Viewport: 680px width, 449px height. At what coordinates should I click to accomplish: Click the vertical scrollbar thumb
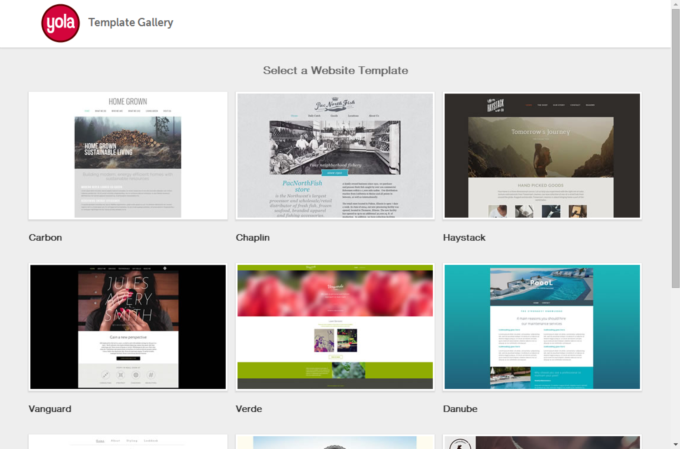[x=676, y=147]
